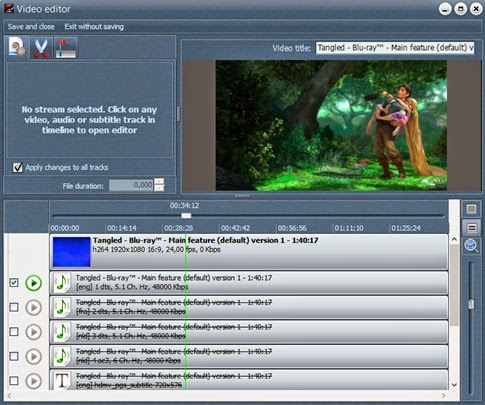Viewport: 485px width, 405px height.
Task: Play the [fra] 2 dts audio track
Action: point(34,307)
